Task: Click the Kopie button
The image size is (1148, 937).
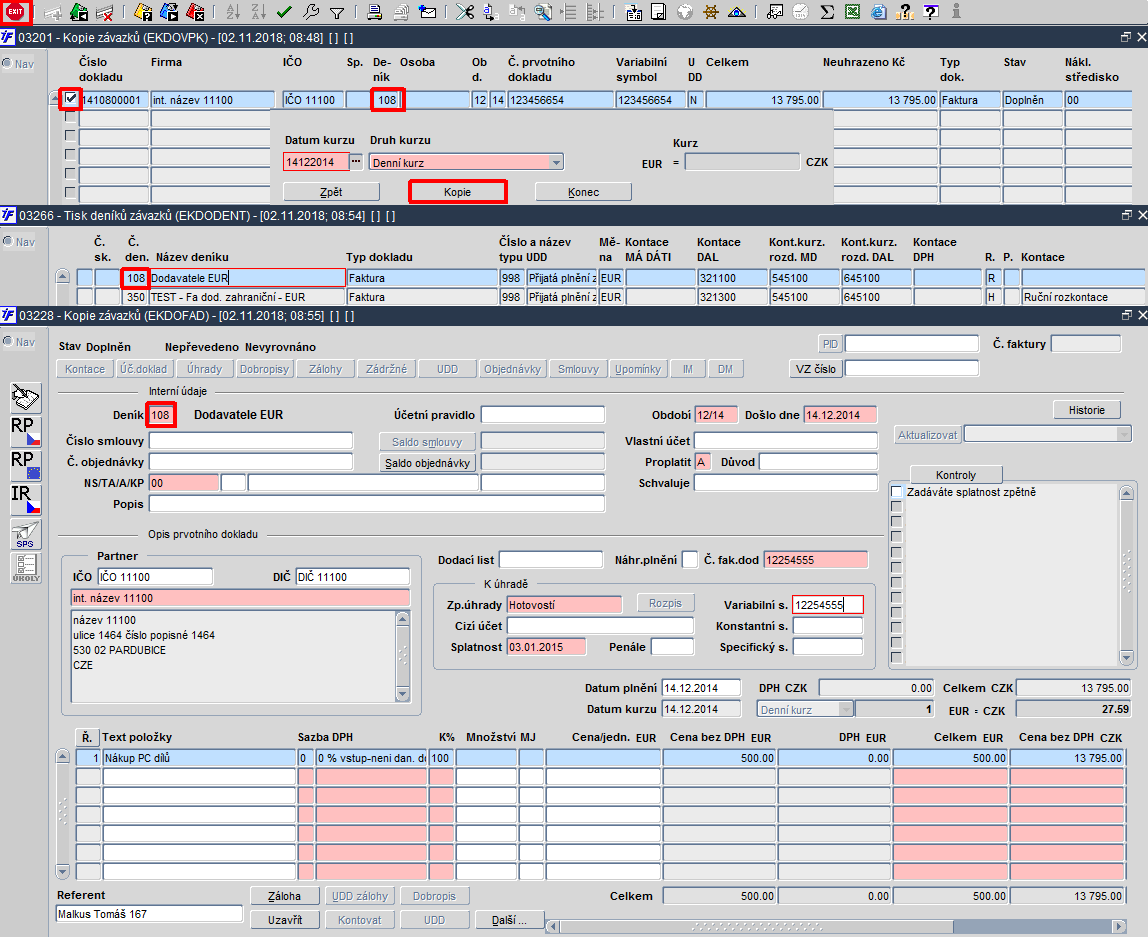Action: (457, 192)
